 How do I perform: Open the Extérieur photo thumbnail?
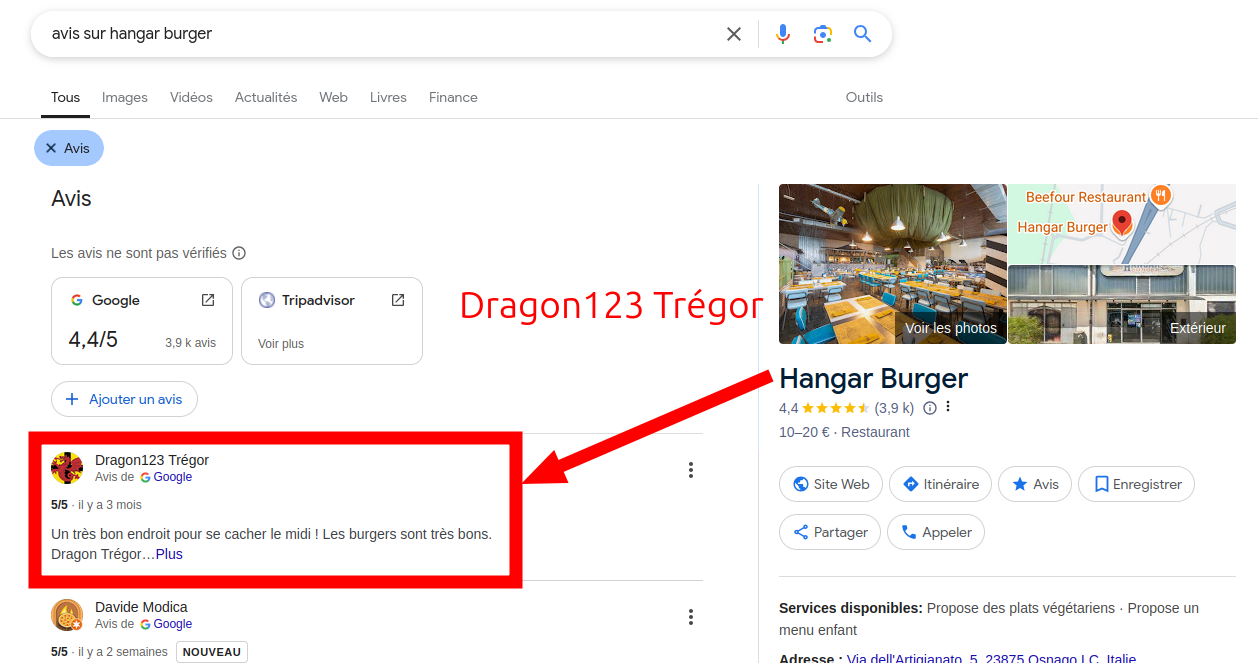coord(1122,305)
